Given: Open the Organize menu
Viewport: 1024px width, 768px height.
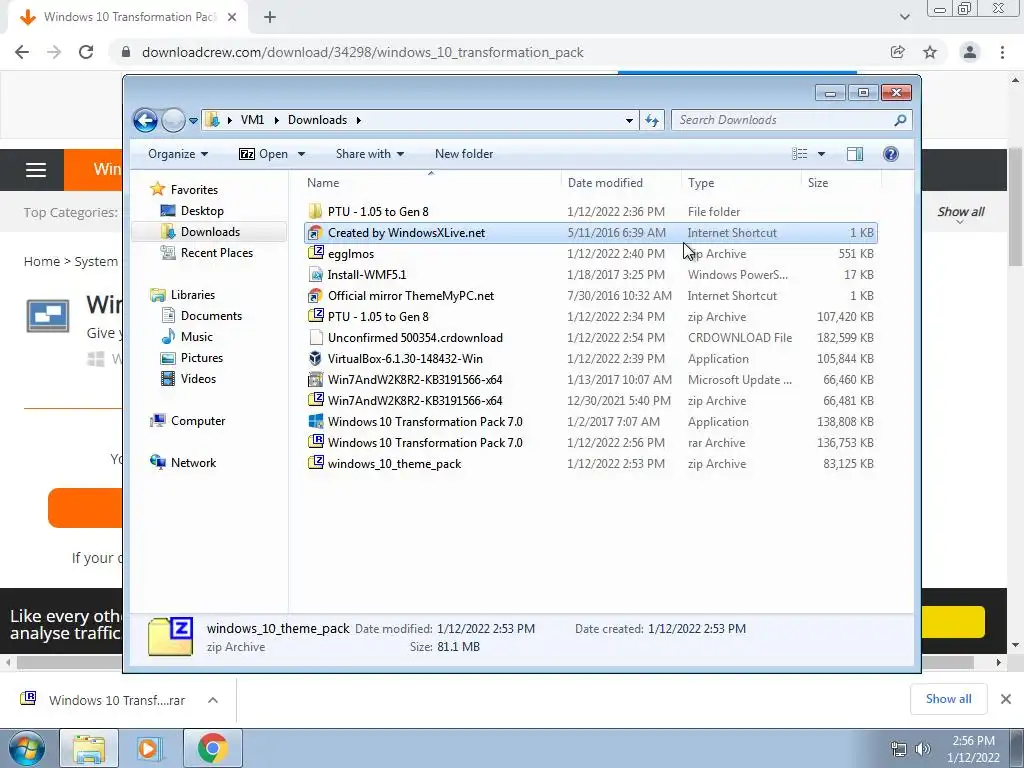Looking at the screenshot, I should point(178,154).
